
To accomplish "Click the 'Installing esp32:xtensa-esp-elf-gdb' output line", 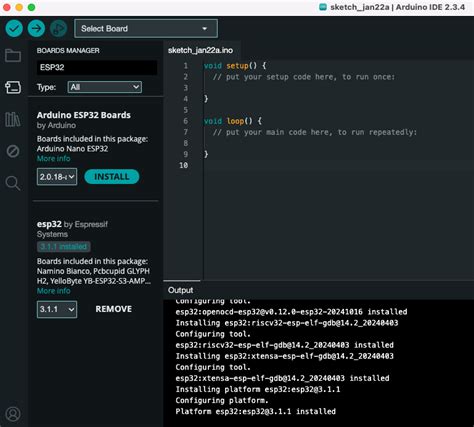I will pyautogui.click(x=285, y=356).
